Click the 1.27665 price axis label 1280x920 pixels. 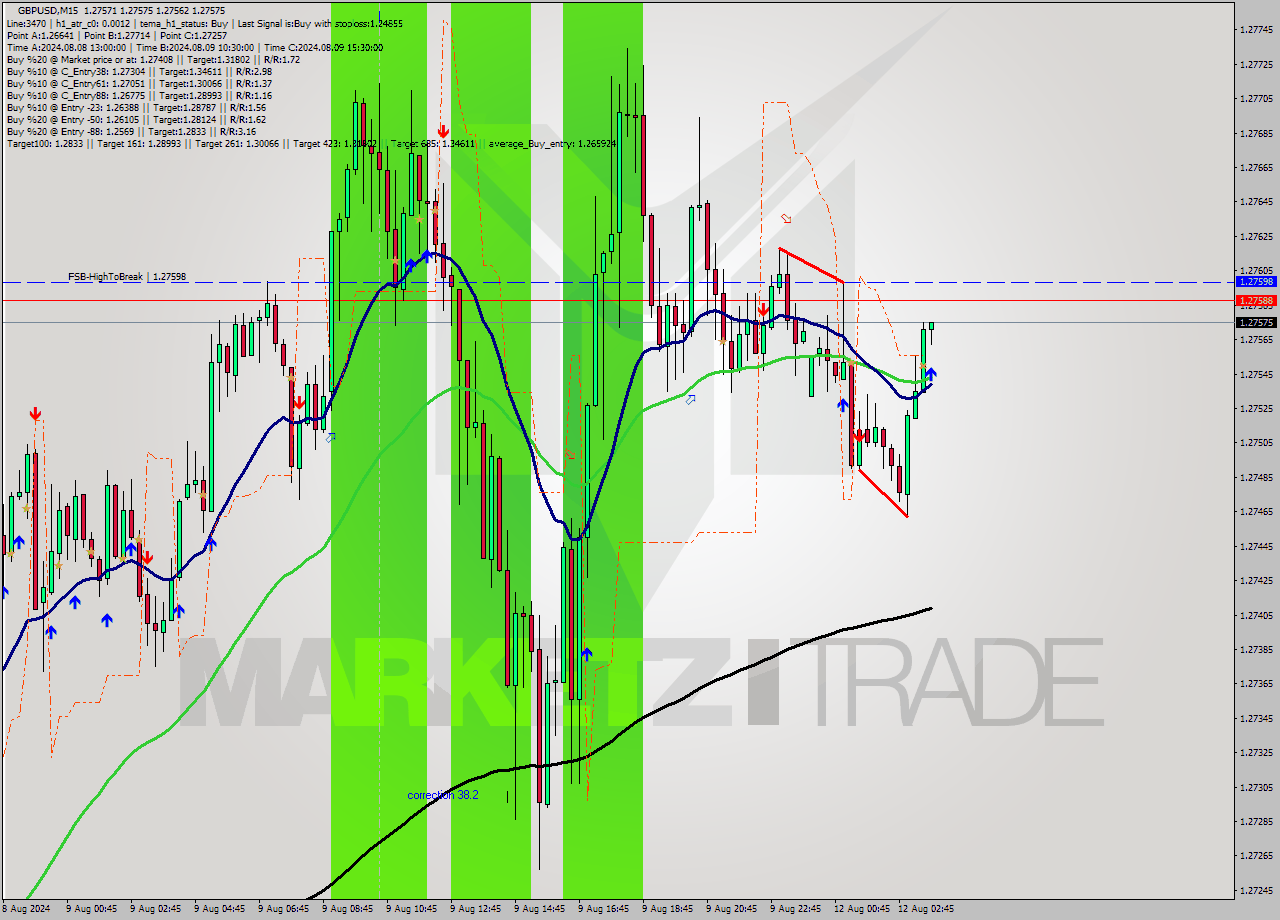point(1256,167)
